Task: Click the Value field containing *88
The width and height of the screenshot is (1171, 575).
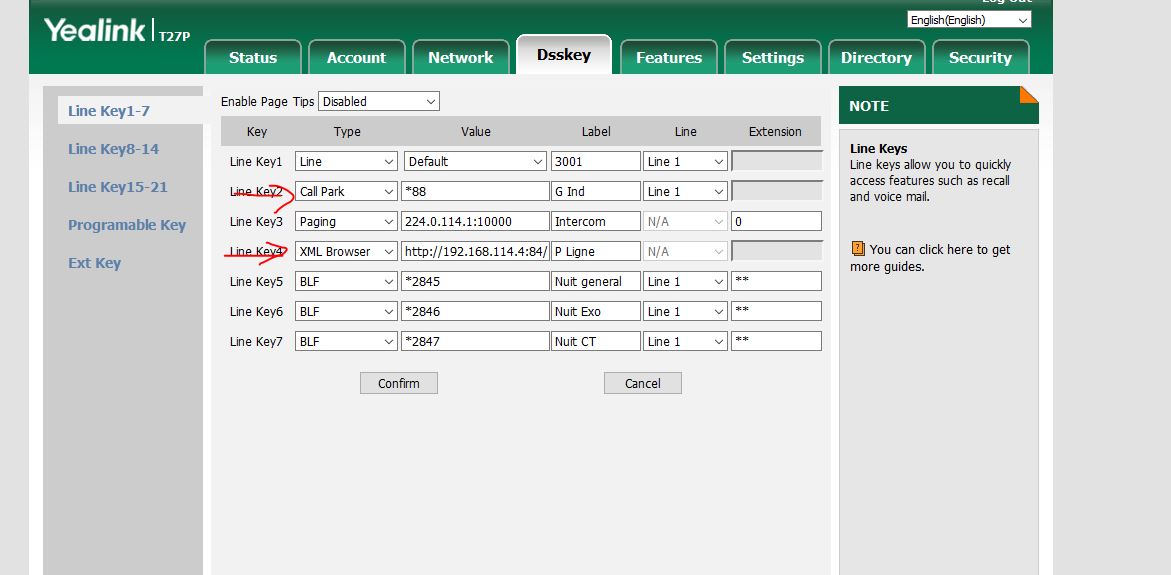Action: click(x=475, y=191)
